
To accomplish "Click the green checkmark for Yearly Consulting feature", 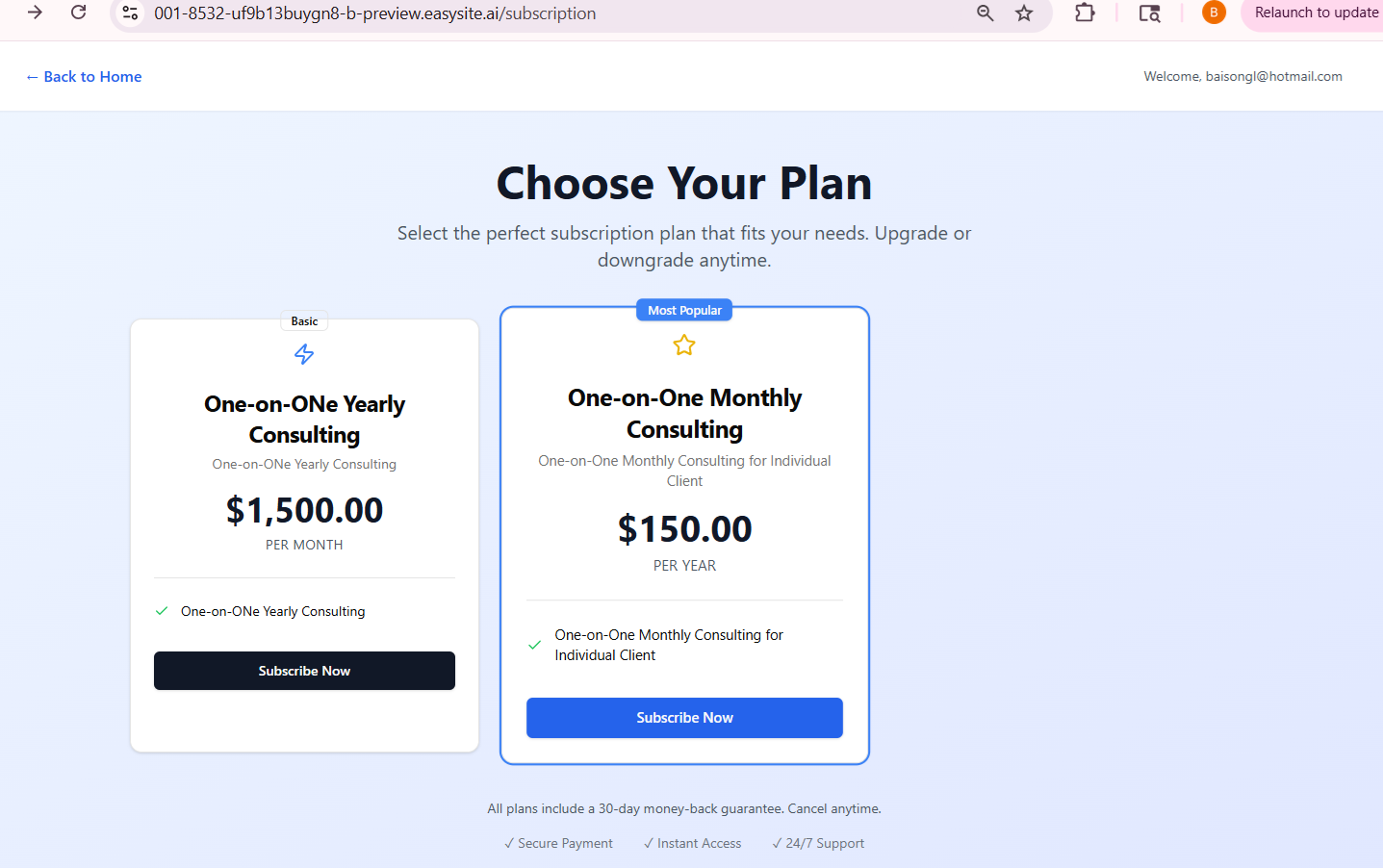I will pos(162,611).
